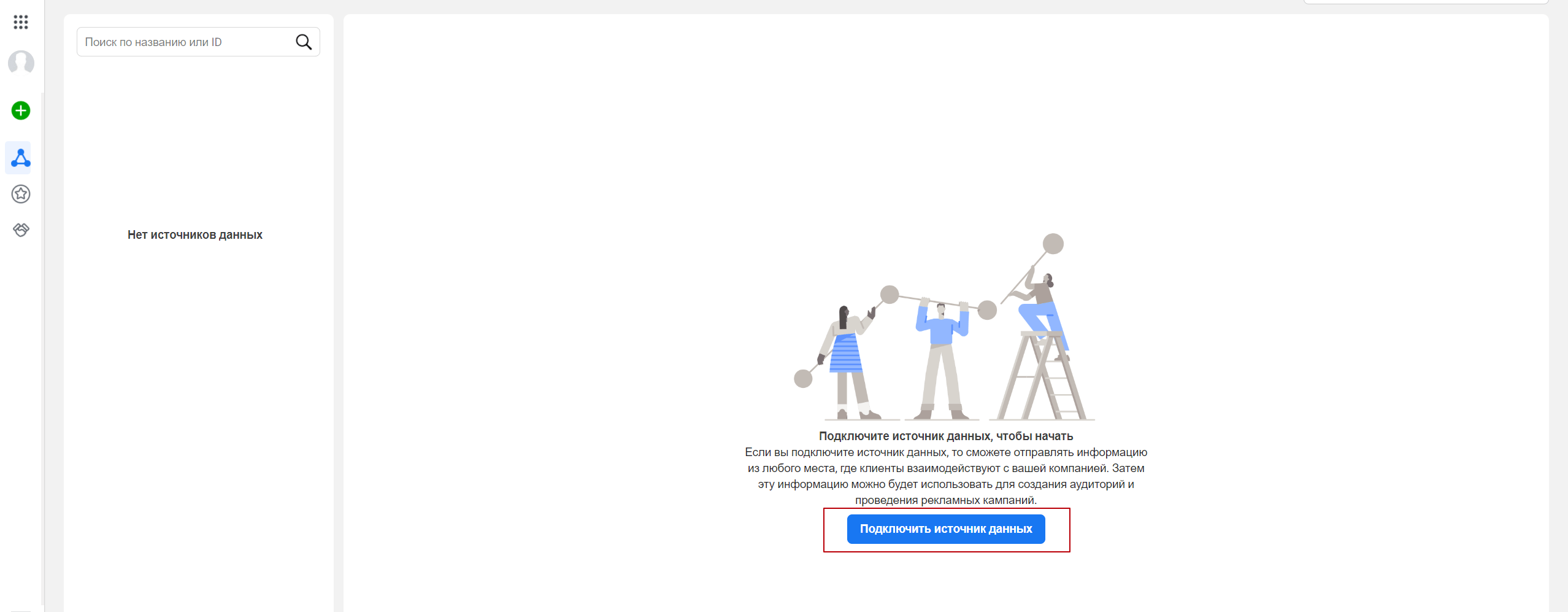Click the gray node near the woman's lowered hand
The width and height of the screenshot is (1568, 612).
pyautogui.click(x=803, y=379)
